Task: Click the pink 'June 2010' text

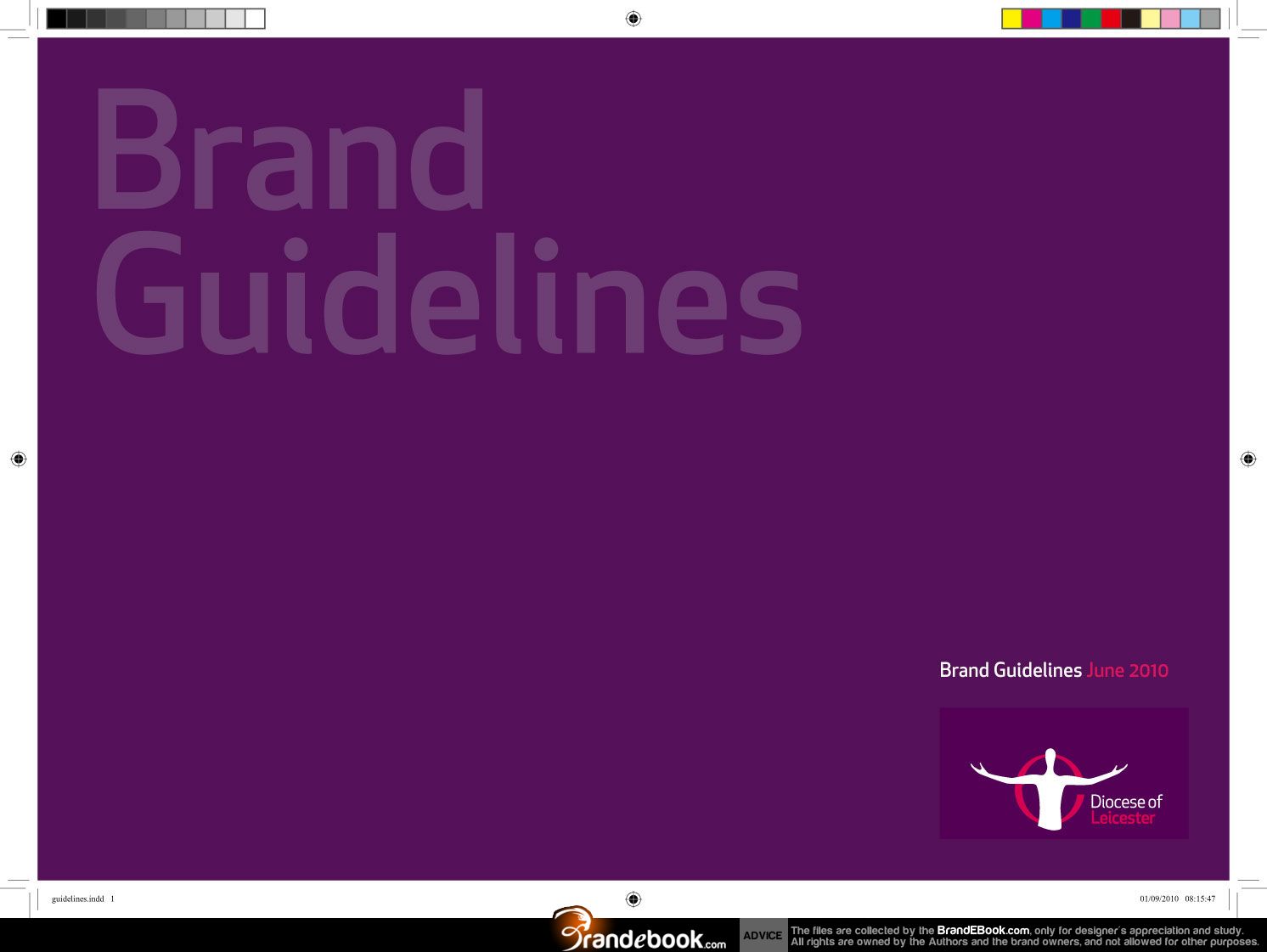Action: click(x=1128, y=670)
